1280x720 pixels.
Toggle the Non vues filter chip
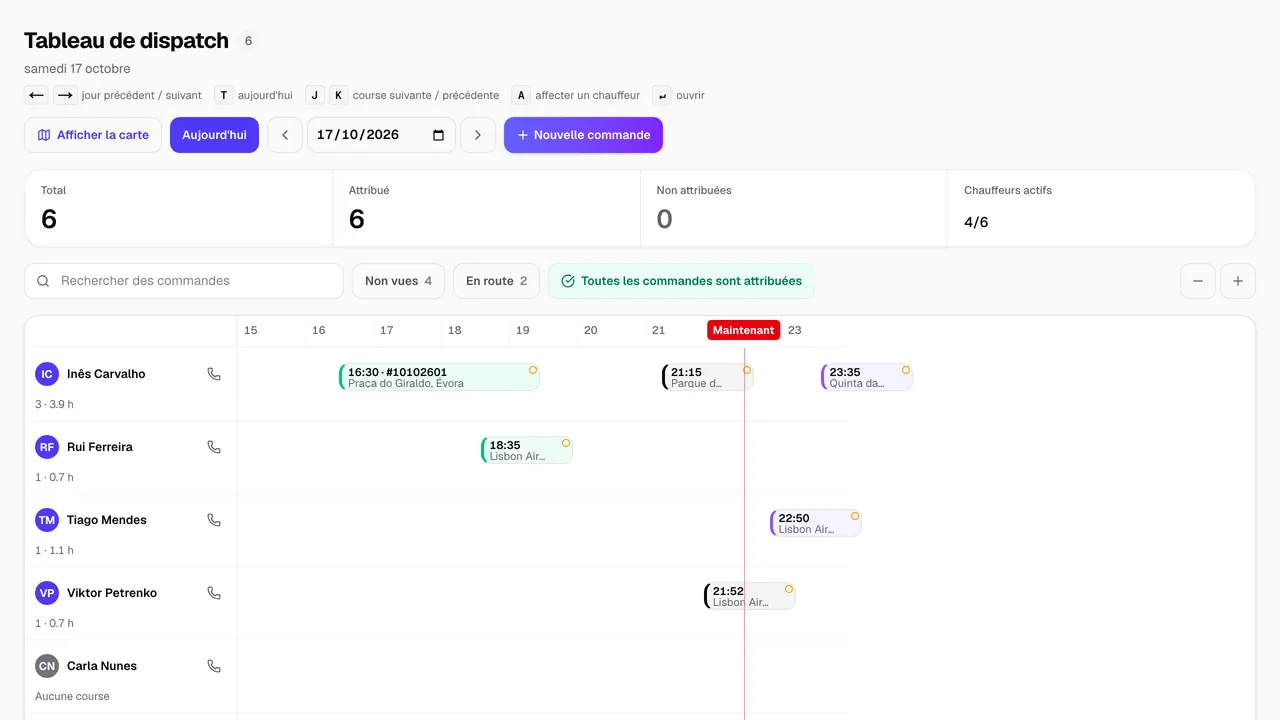point(398,281)
